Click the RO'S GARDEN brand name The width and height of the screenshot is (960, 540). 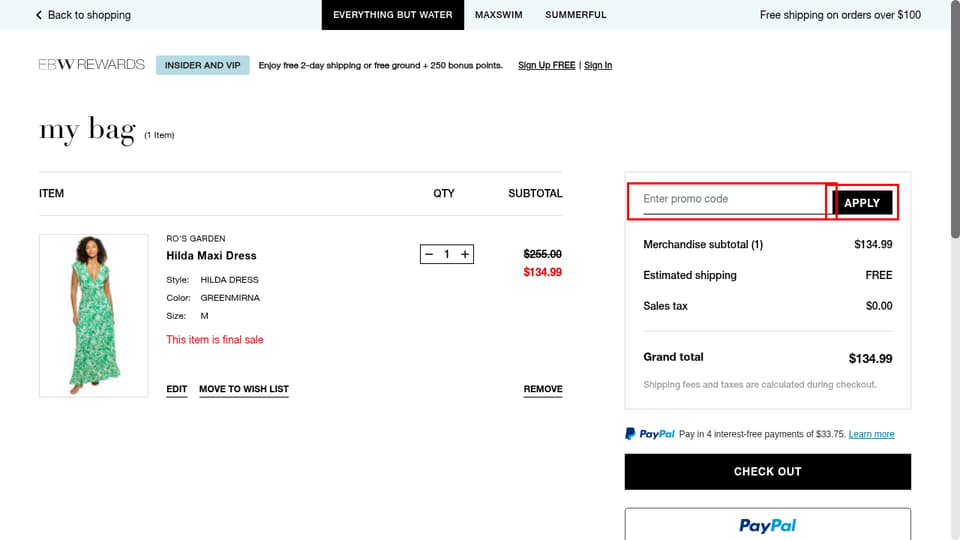pyautogui.click(x=196, y=238)
